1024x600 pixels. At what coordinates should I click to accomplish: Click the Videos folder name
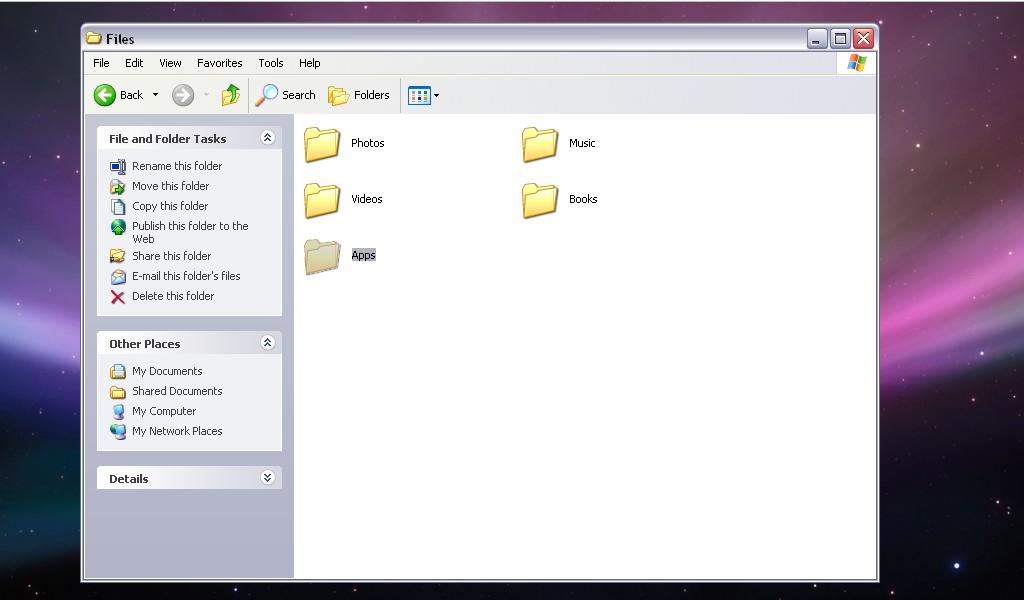click(366, 199)
